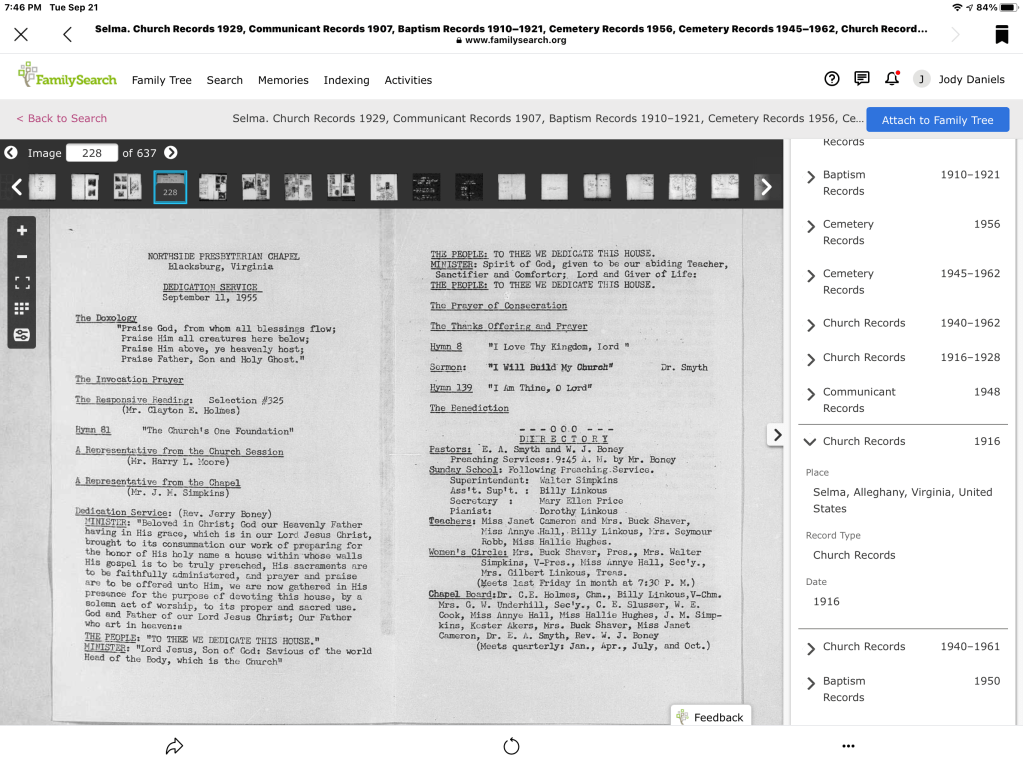Click the zoom in plus icon

[x=22, y=230]
